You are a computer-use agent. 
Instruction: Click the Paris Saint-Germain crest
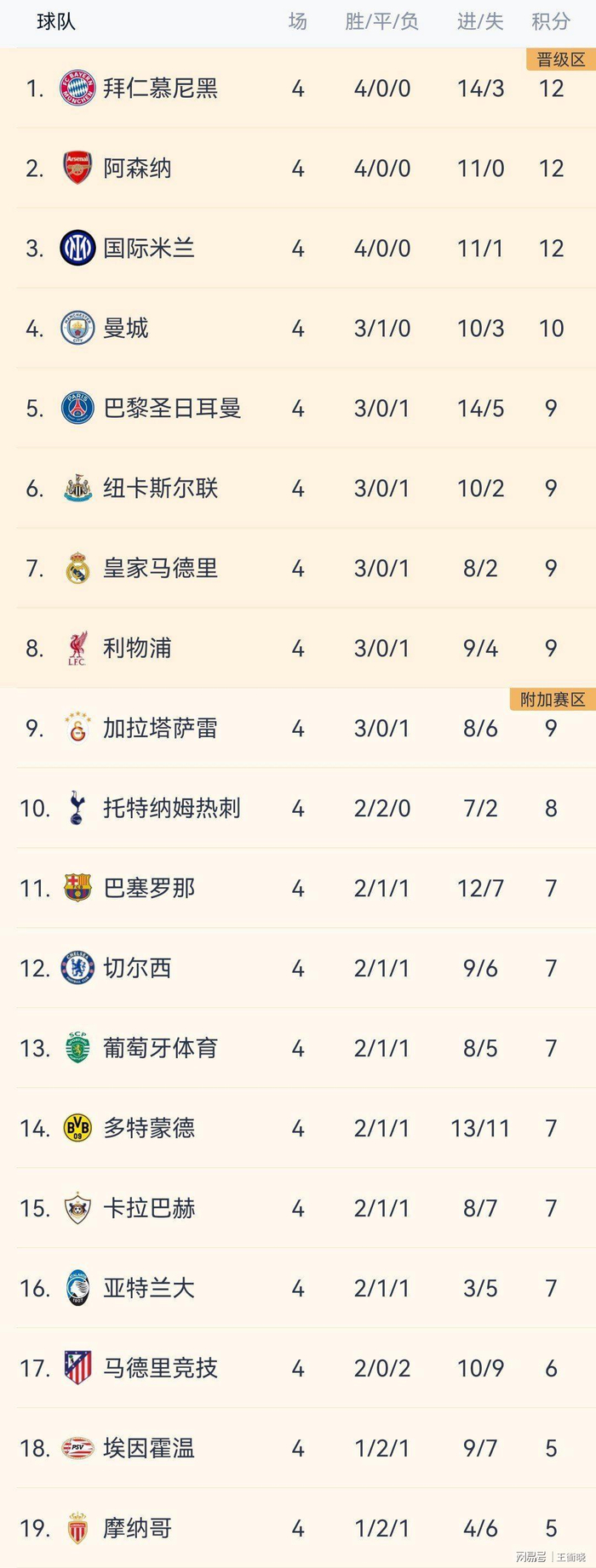(x=77, y=409)
